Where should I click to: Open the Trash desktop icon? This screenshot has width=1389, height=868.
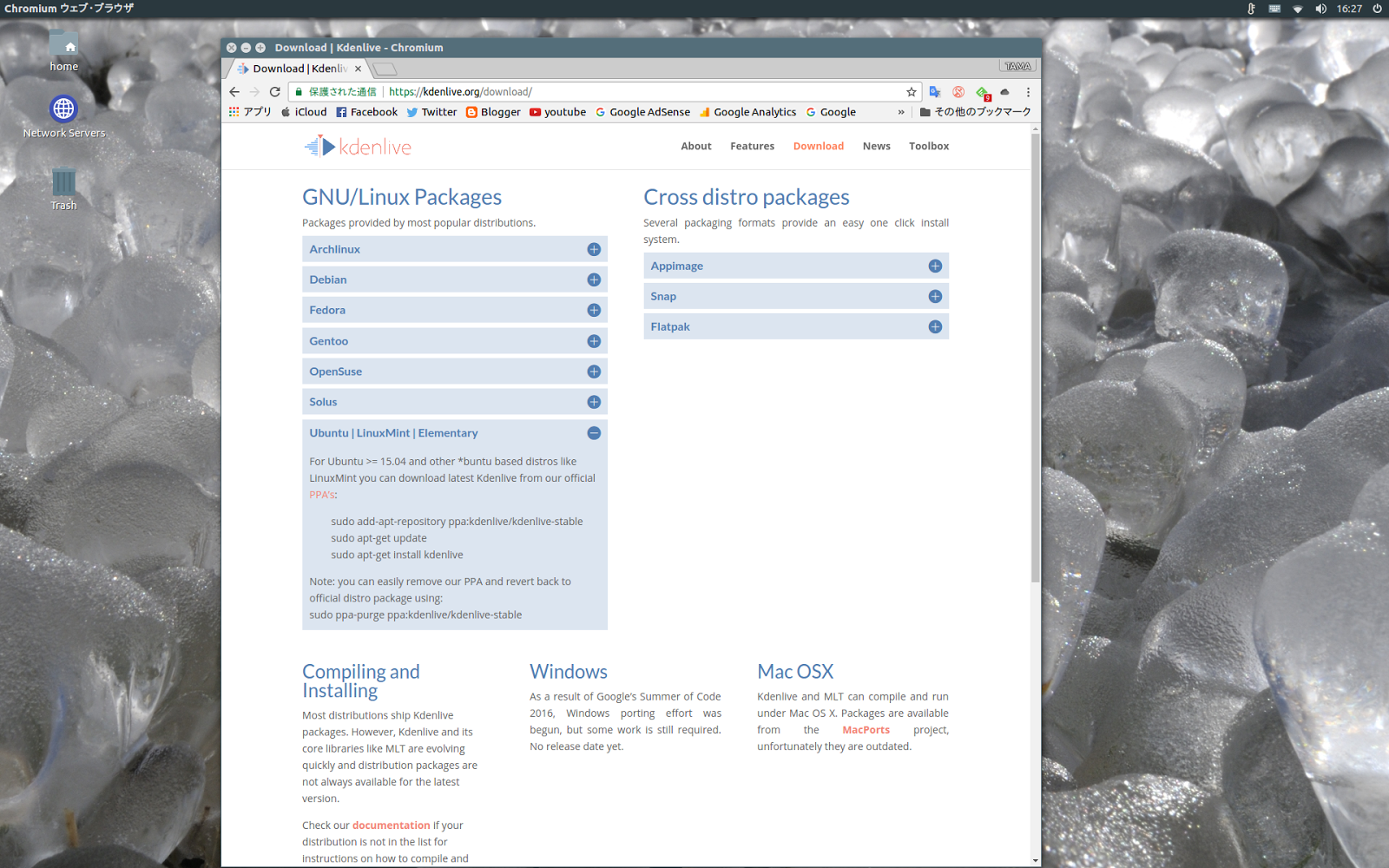point(63,189)
